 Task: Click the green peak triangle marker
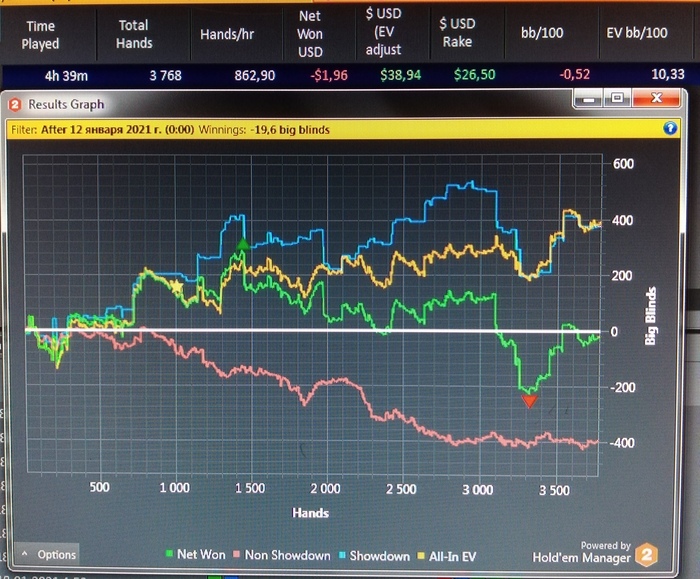(x=242, y=244)
